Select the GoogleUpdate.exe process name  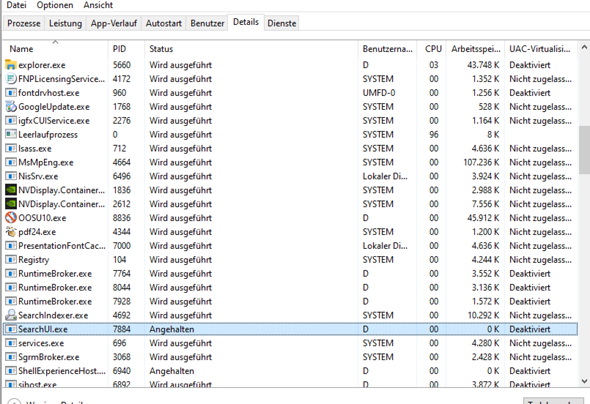coord(54,106)
